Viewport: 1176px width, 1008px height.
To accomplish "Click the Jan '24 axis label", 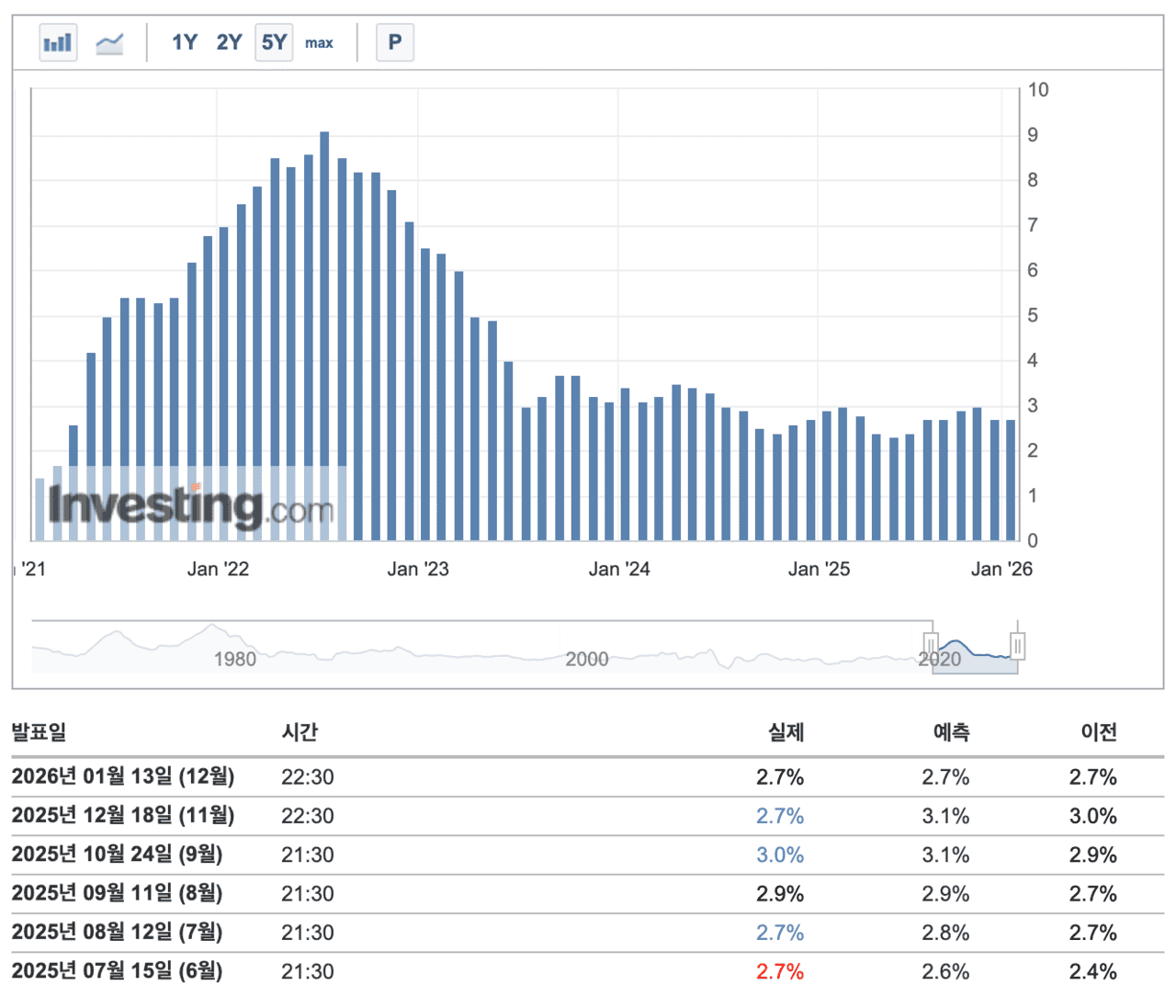I will click(x=620, y=569).
